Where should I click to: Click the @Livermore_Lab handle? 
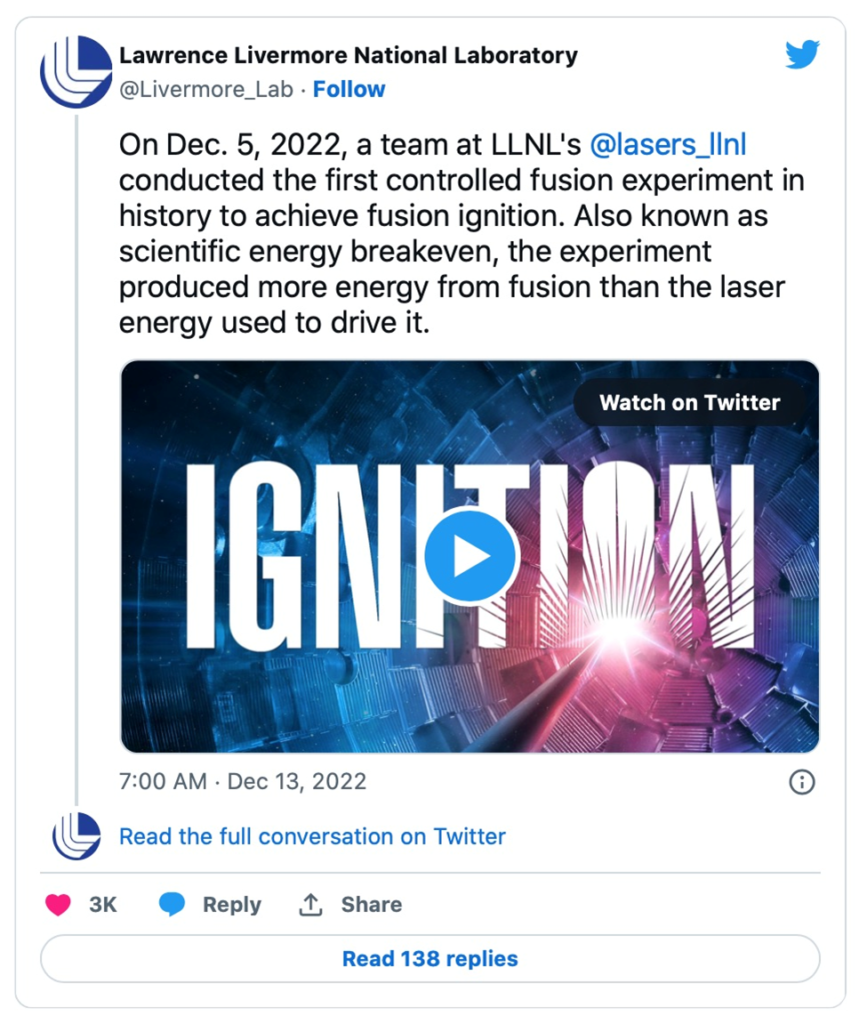point(207,89)
